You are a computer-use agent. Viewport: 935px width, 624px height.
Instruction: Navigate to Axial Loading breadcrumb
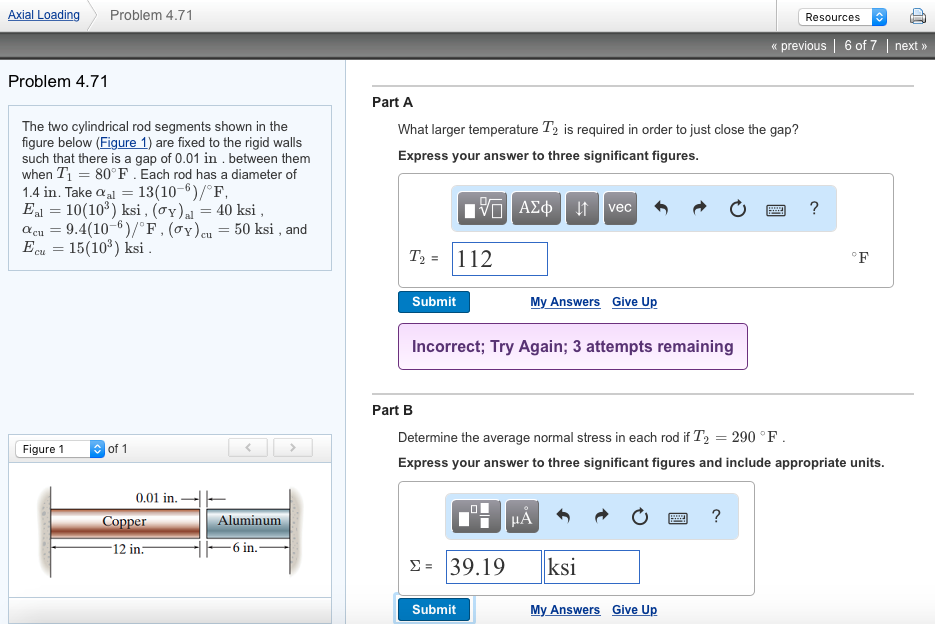[44, 15]
